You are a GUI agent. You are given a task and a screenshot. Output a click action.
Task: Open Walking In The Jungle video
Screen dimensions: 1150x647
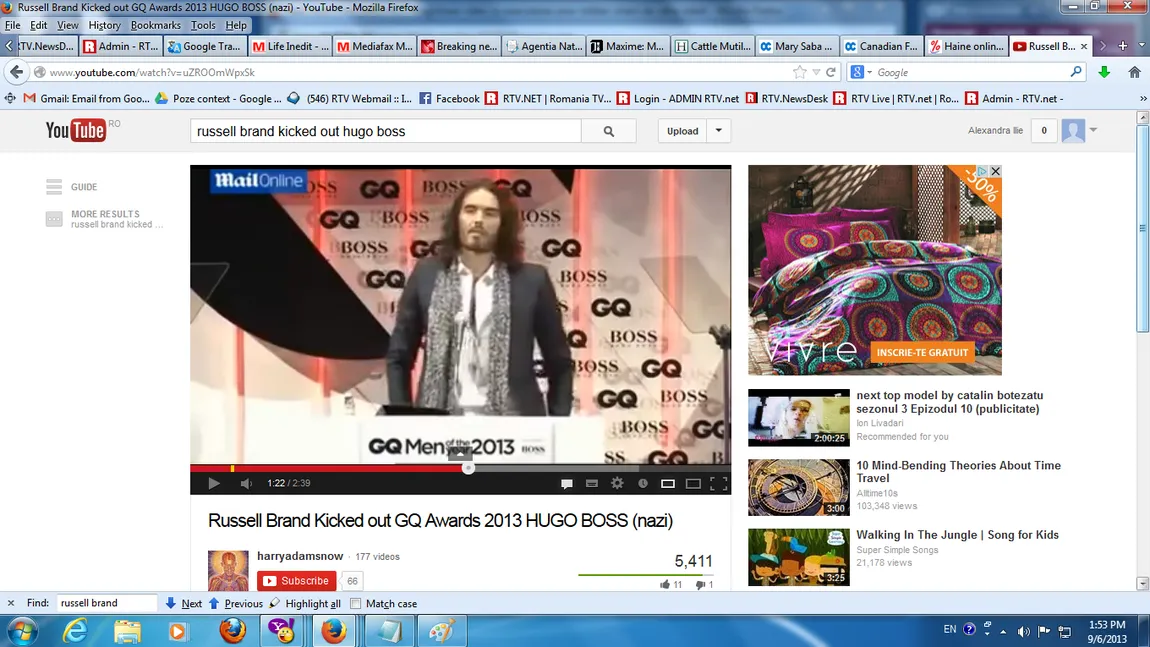point(957,535)
